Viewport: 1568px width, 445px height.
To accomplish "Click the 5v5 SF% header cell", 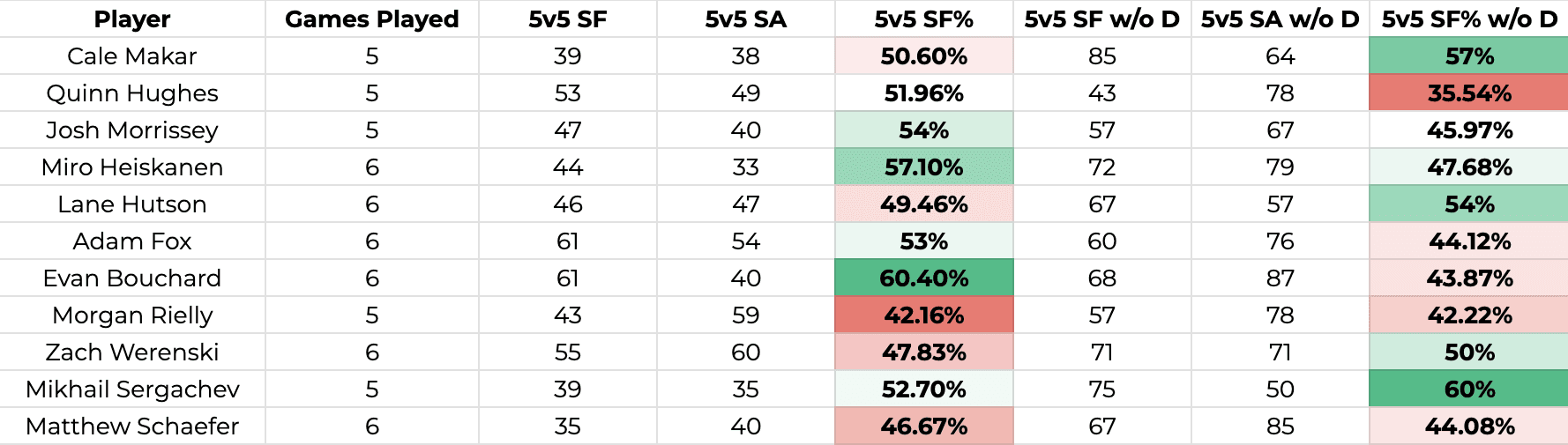I will (923, 19).
